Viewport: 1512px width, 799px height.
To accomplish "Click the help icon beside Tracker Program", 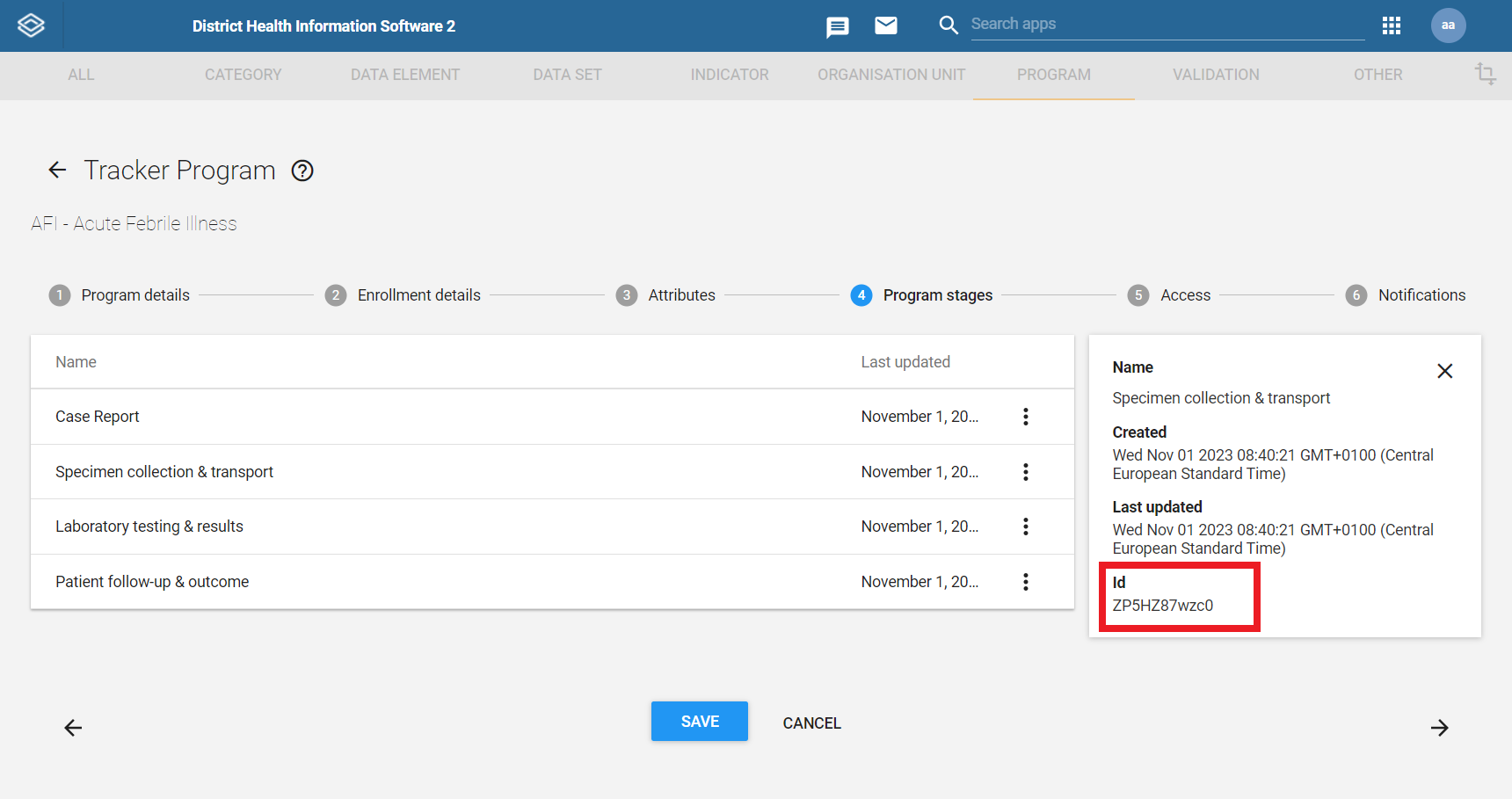I will [302, 171].
